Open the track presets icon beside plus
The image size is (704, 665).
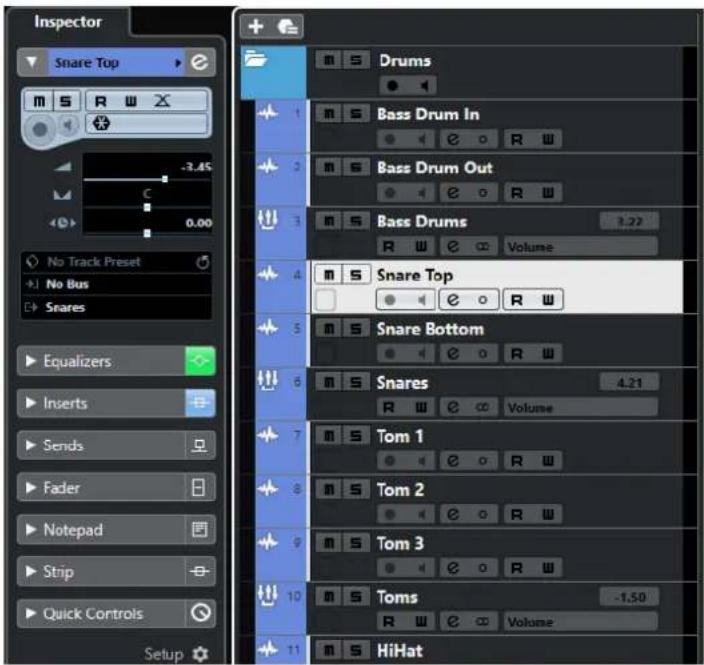287,26
